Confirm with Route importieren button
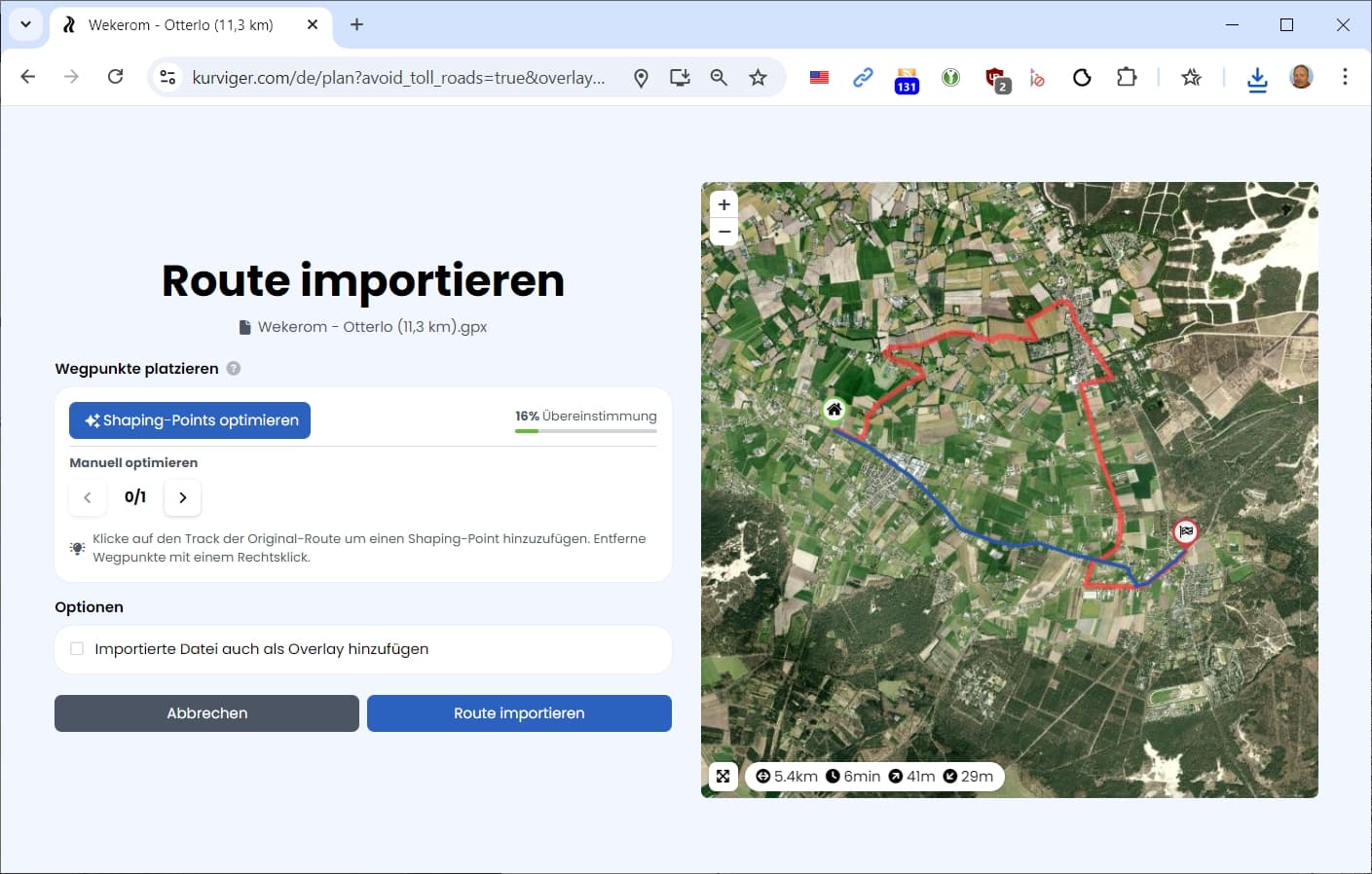 point(519,713)
